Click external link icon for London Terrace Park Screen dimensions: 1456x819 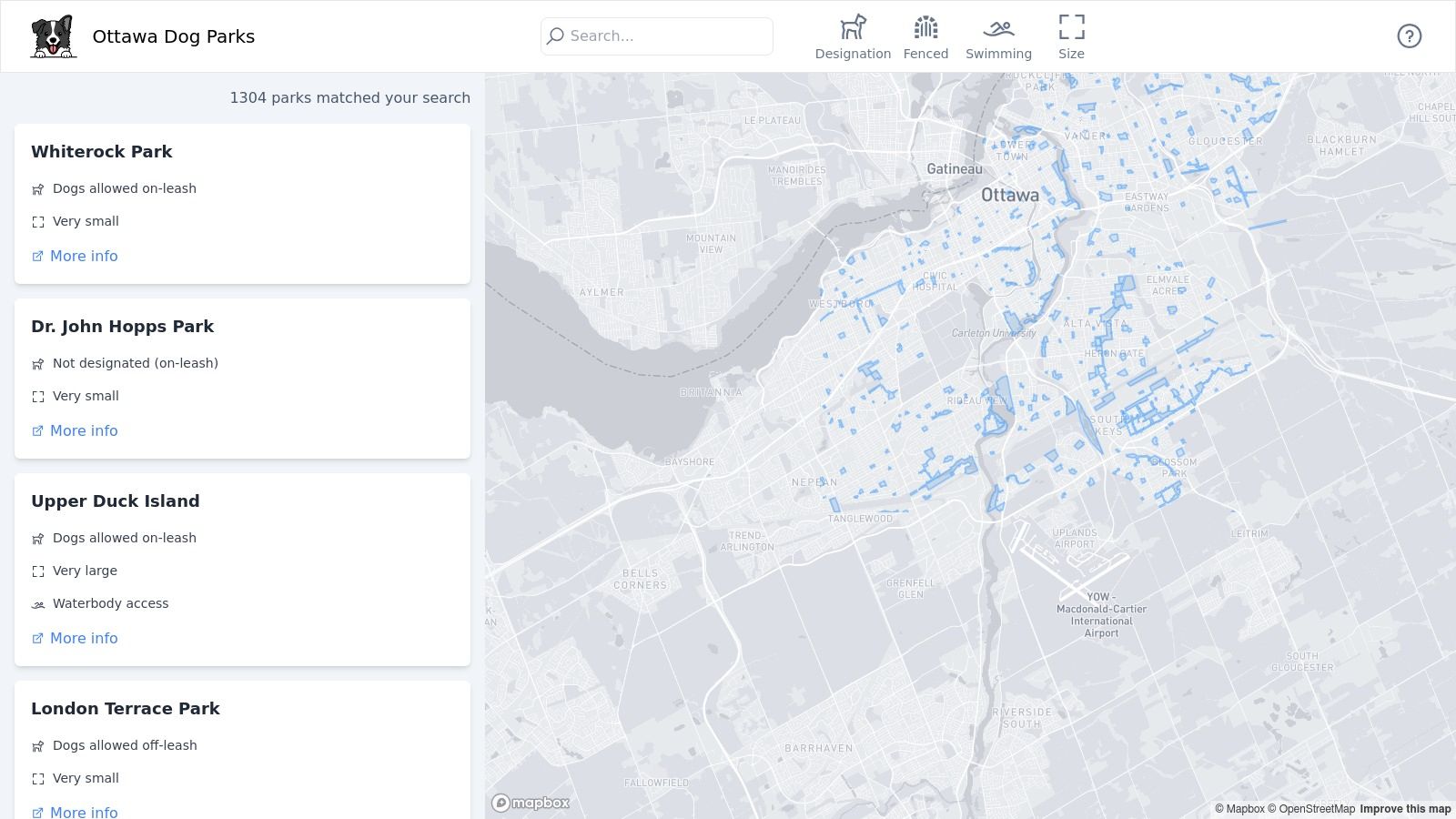click(37, 813)
